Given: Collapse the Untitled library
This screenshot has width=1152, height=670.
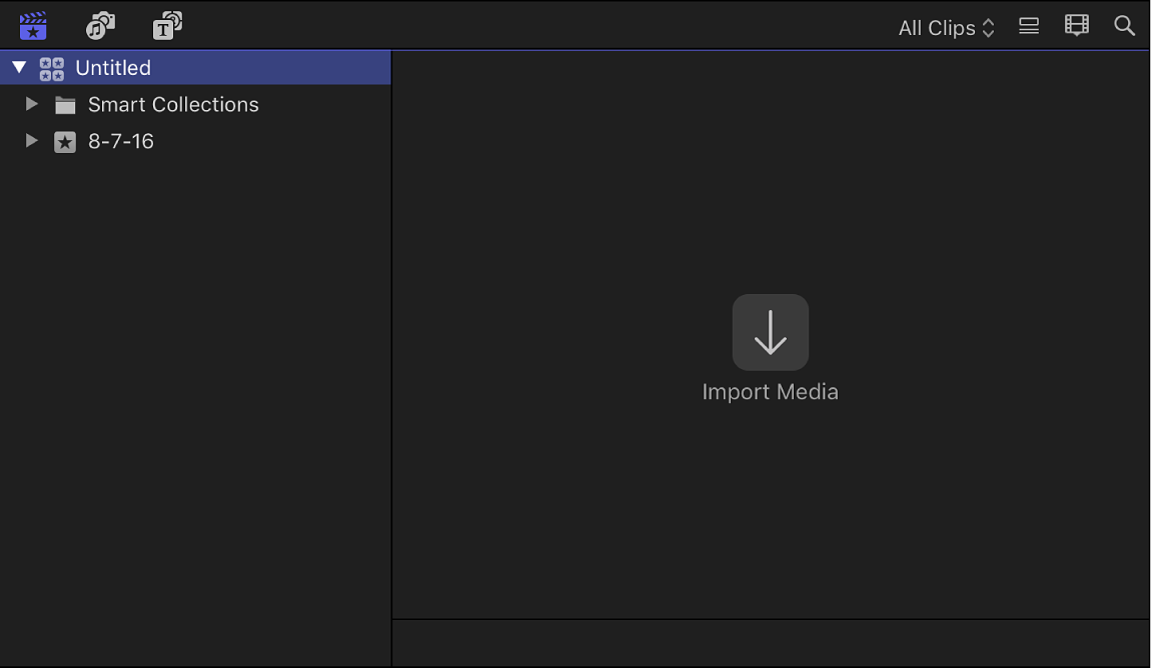Looking at the screenshot, I should 19,68.
